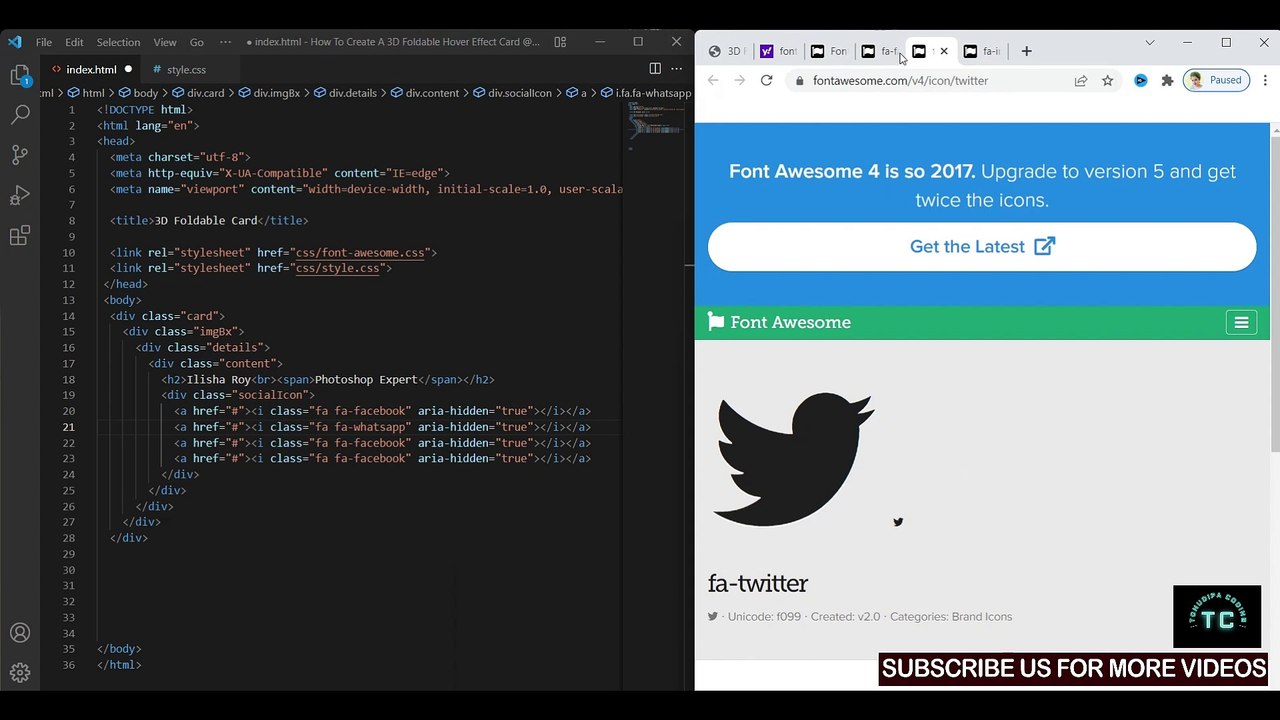Click the 'Categories: Brand Icons' text
This screenshot has width=1280, height=720.
tap(951, 617)
